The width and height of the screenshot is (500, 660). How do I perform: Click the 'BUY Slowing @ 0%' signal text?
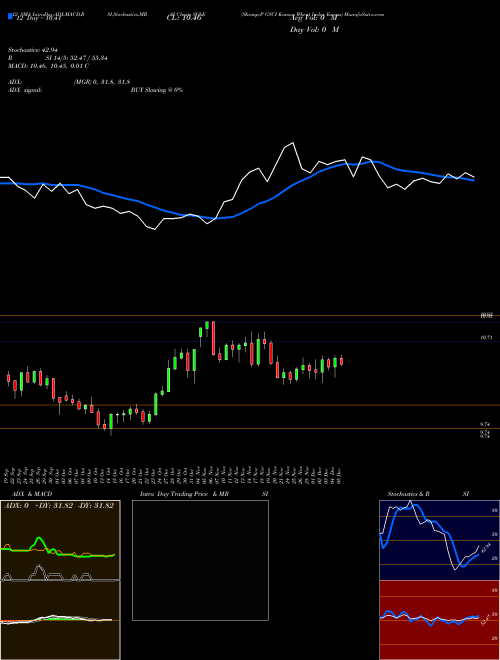pyautogui.click(x=157, y=90)
